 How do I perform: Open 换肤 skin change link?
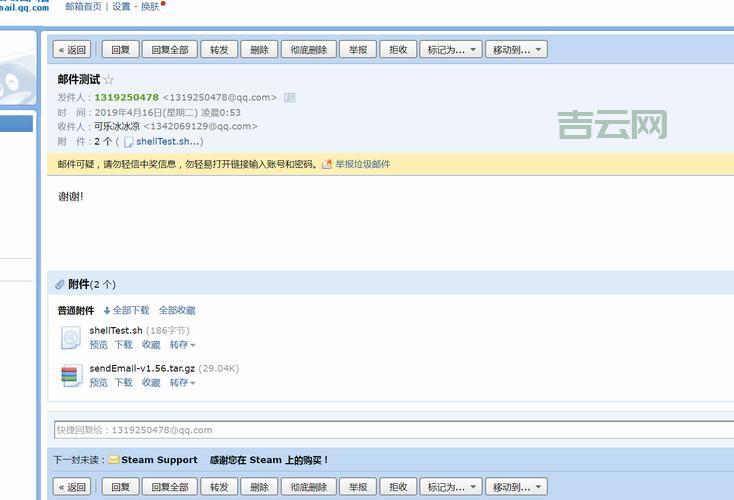150,7
